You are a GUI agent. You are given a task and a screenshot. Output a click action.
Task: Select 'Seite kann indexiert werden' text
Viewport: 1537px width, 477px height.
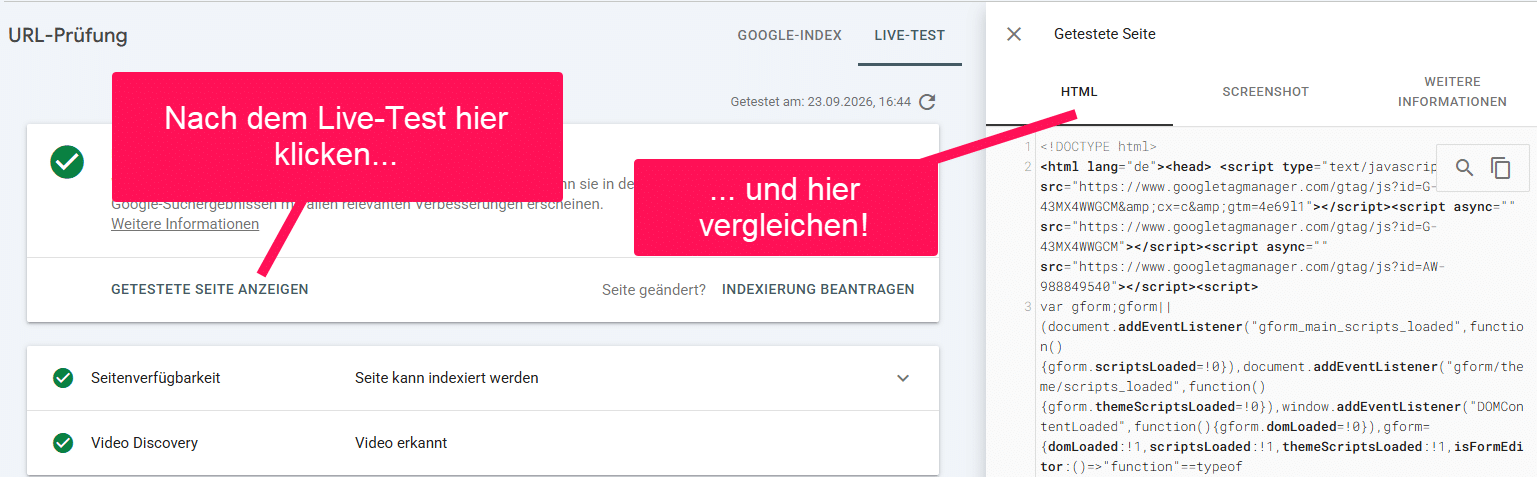point(447,378)
